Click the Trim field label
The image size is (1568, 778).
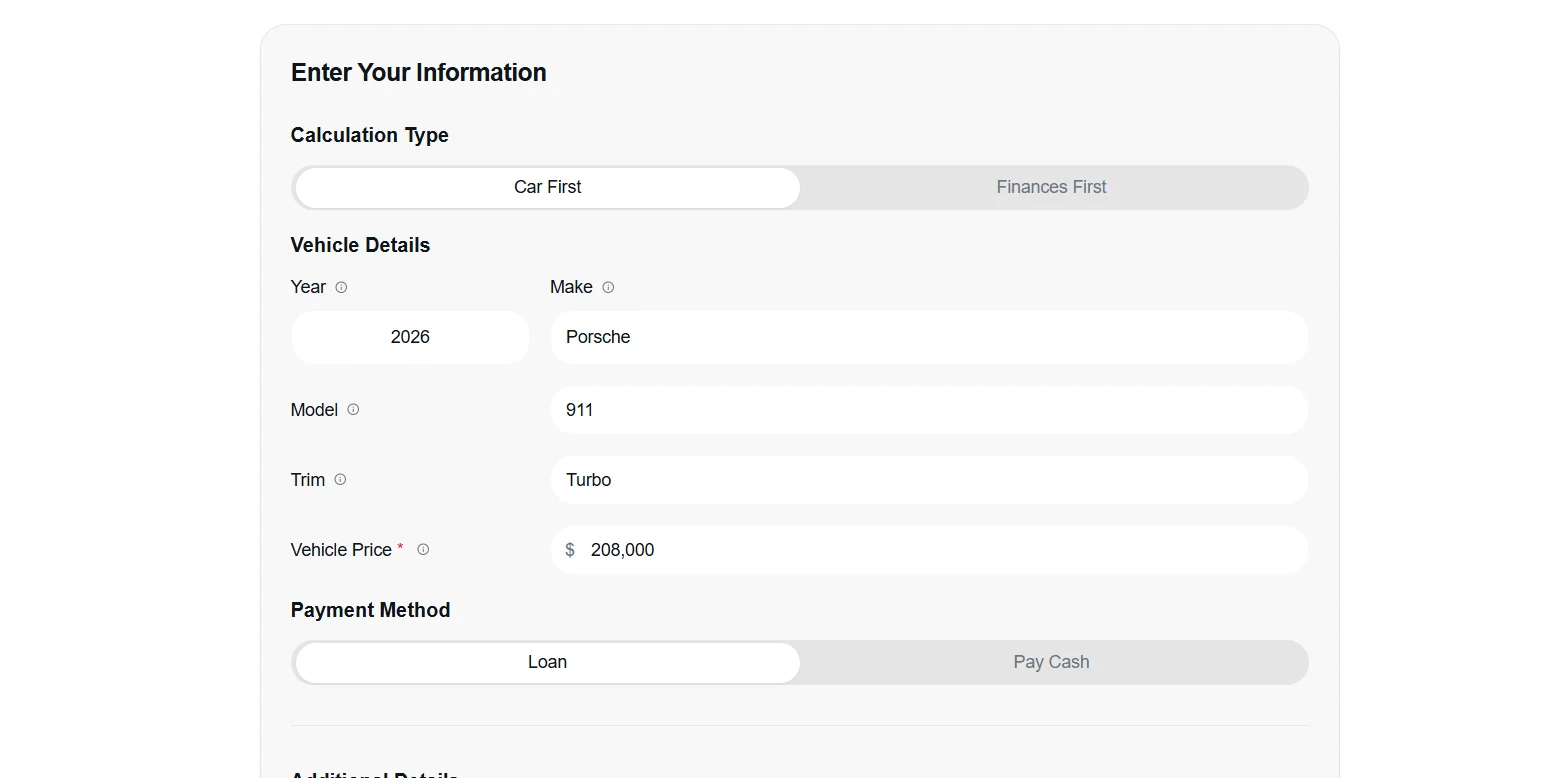(308, 480)
